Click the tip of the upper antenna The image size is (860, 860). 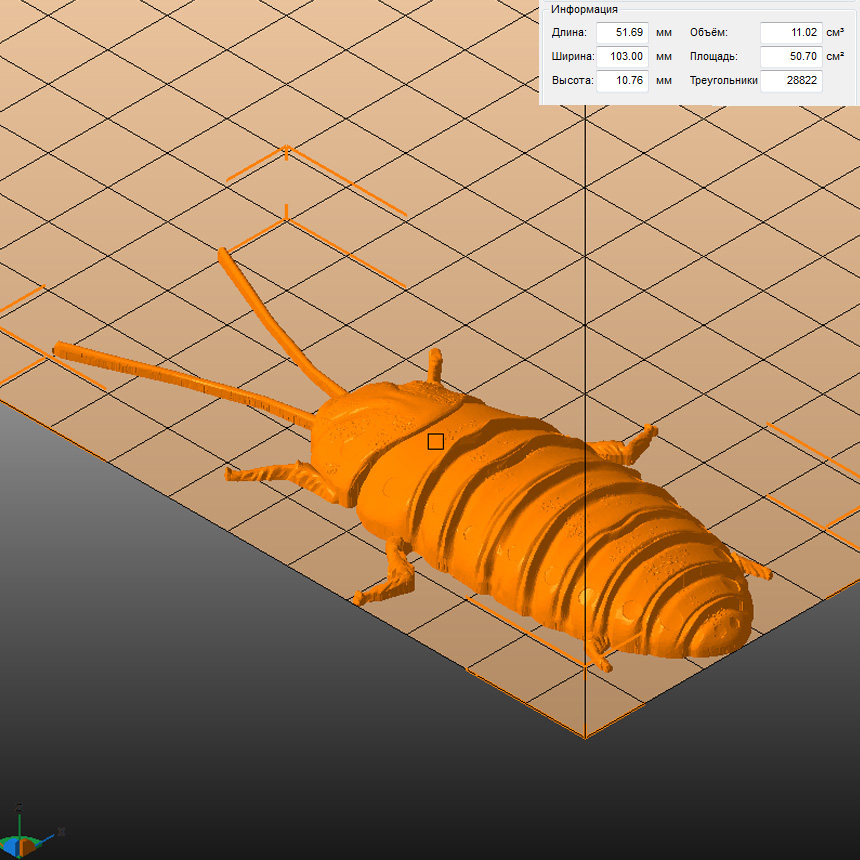coord(224,255)
